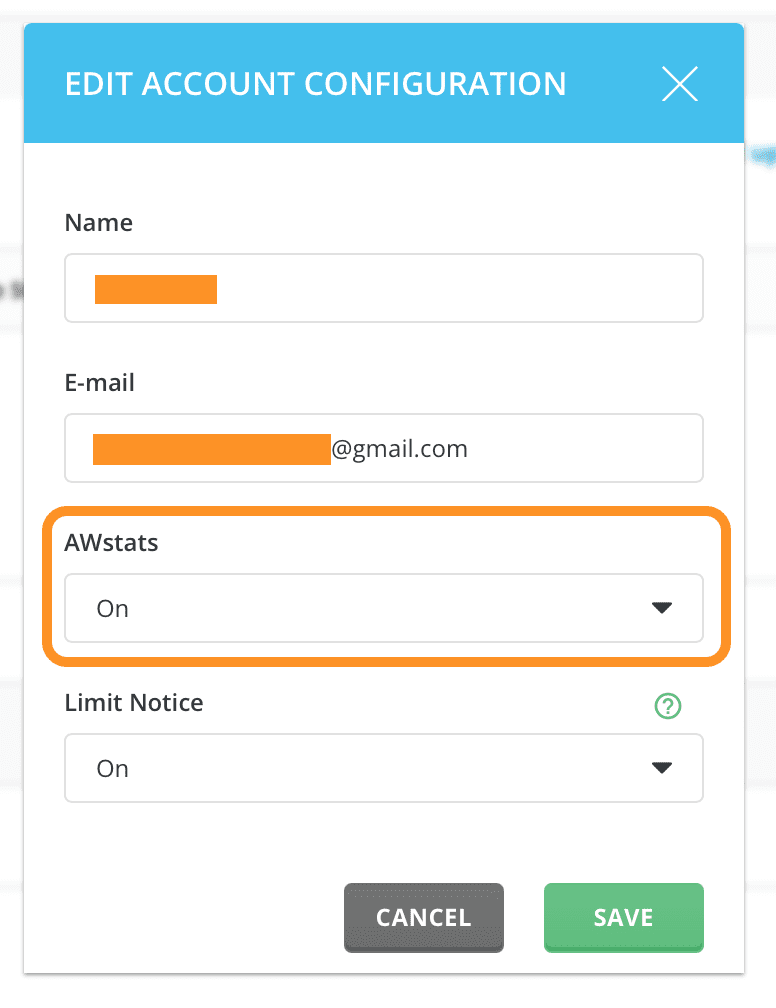Switch Limit Notice from On to Off
The width and height of the screenshot is (776, 1008).
coord(384,768)
